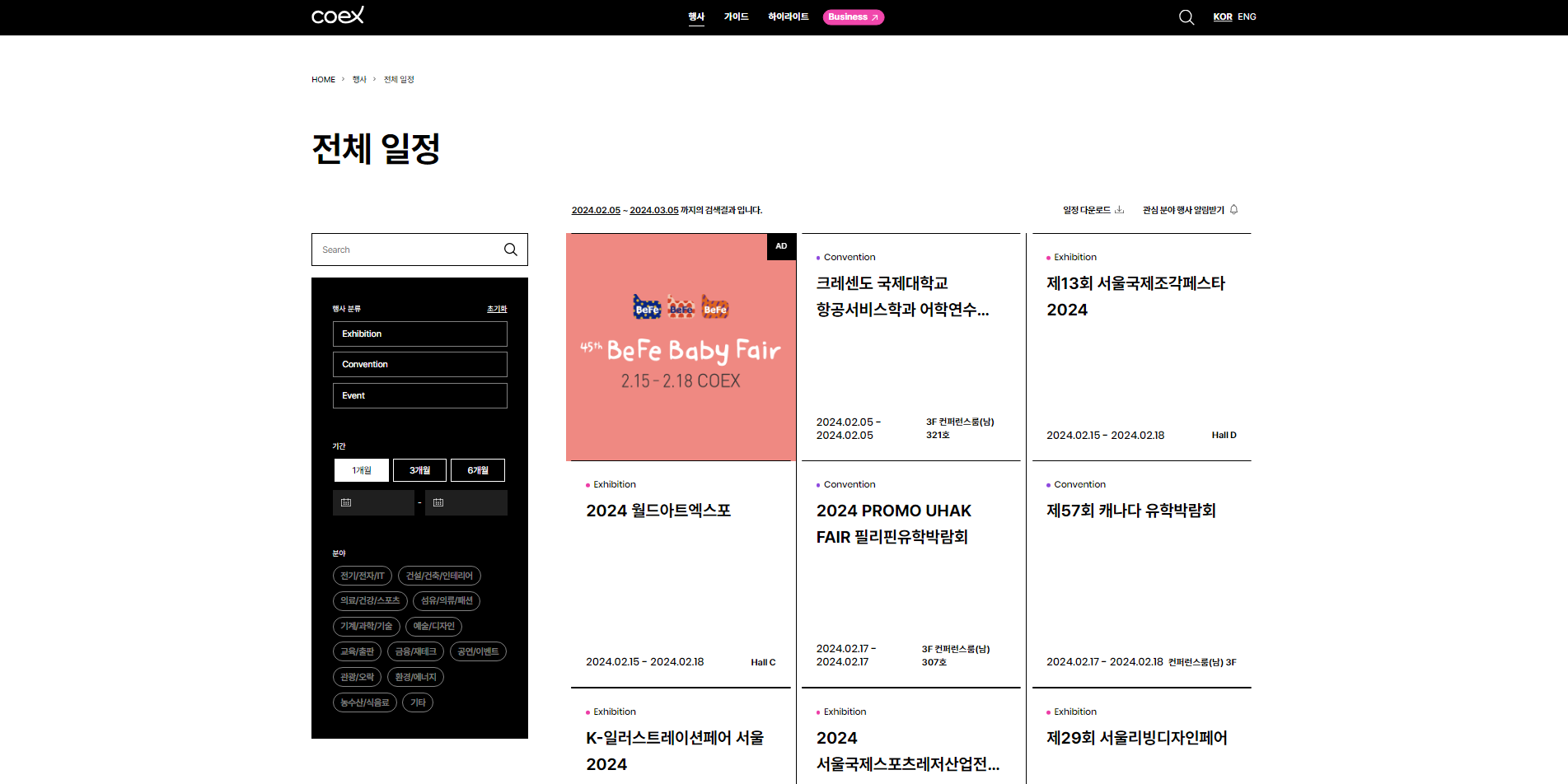Toggle the 공연/이벤트 field tag
The width and height of the screenshot is (1568, 784).
tap(478, 651)
